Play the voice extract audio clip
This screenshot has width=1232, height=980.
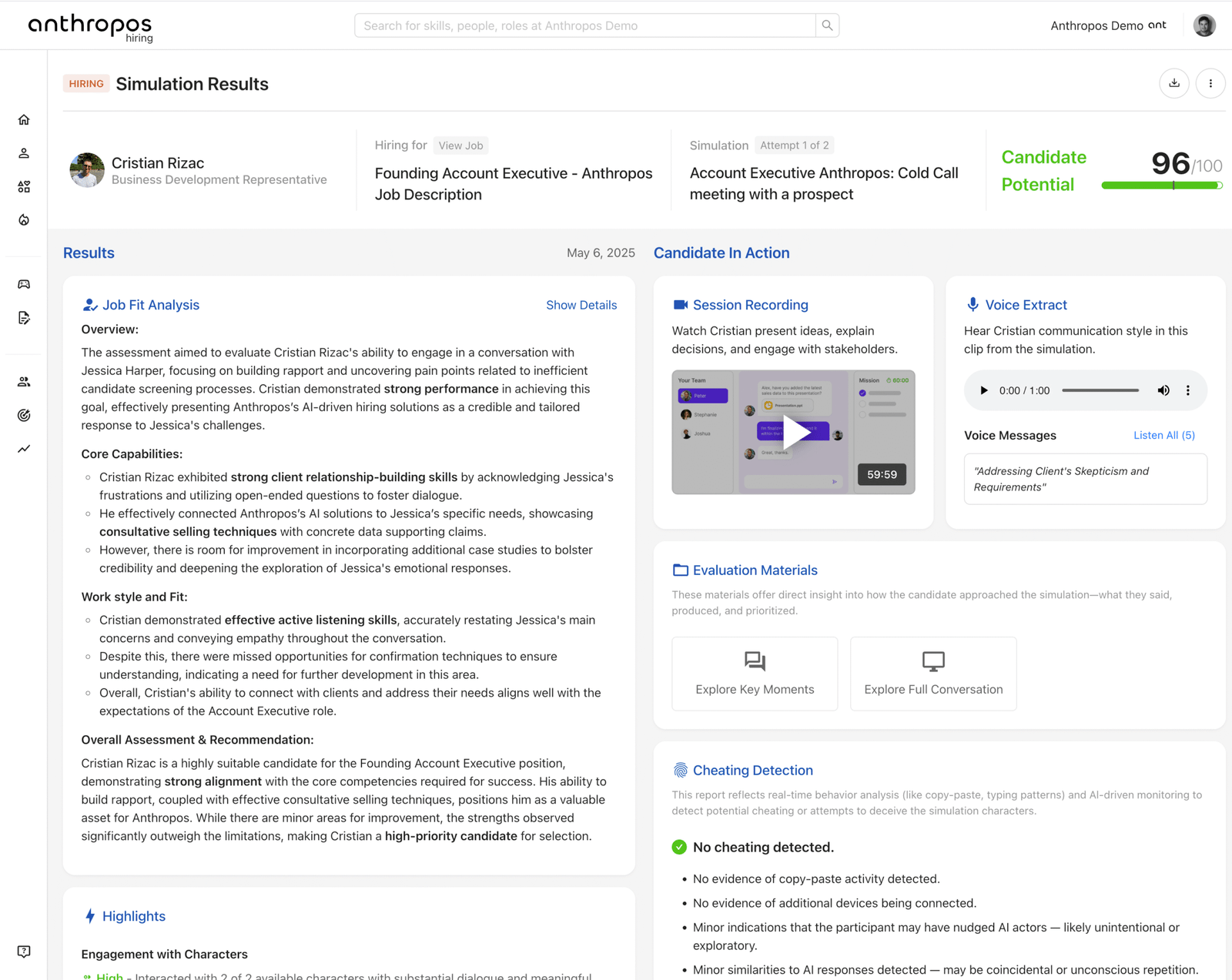983,390
